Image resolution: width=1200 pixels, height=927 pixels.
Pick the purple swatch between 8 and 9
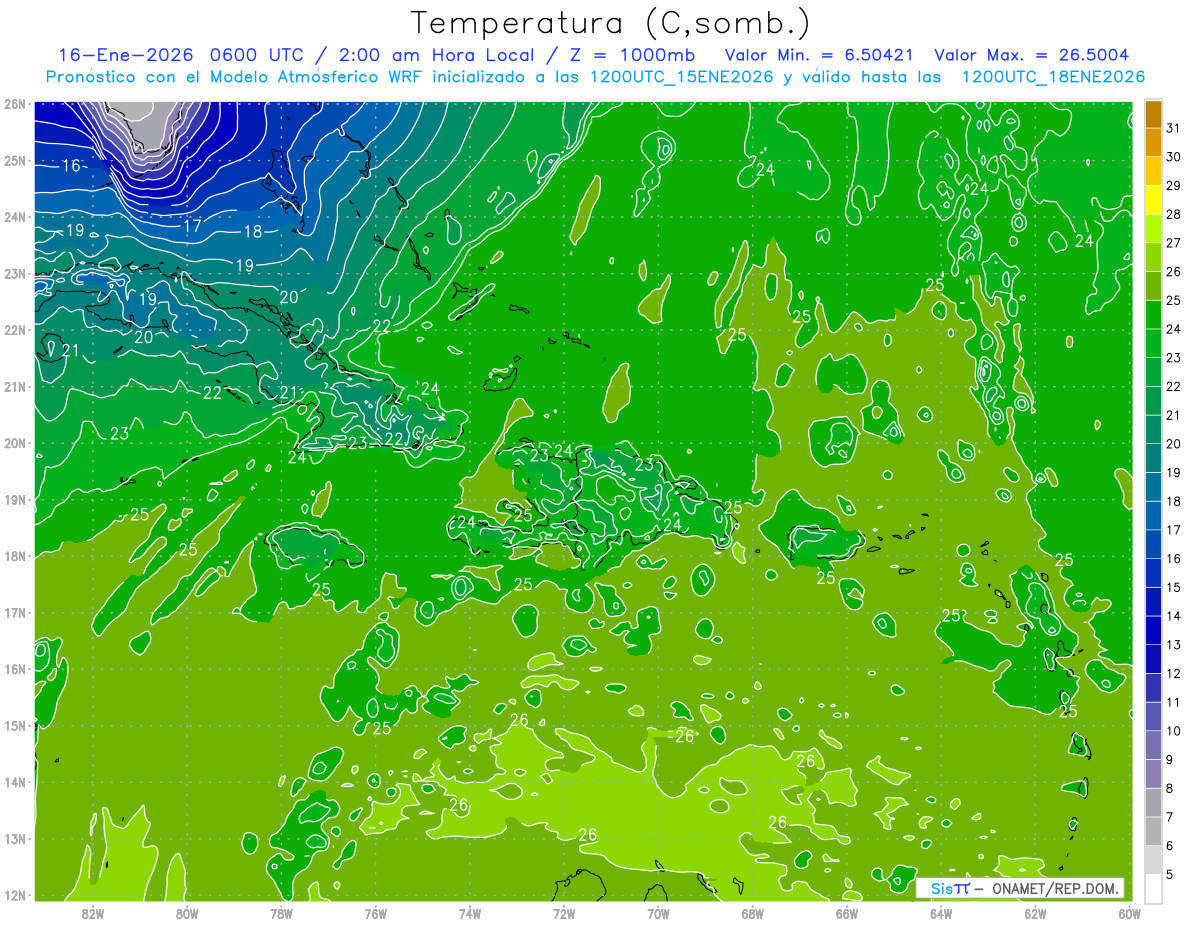click(x=1153, y=774)
